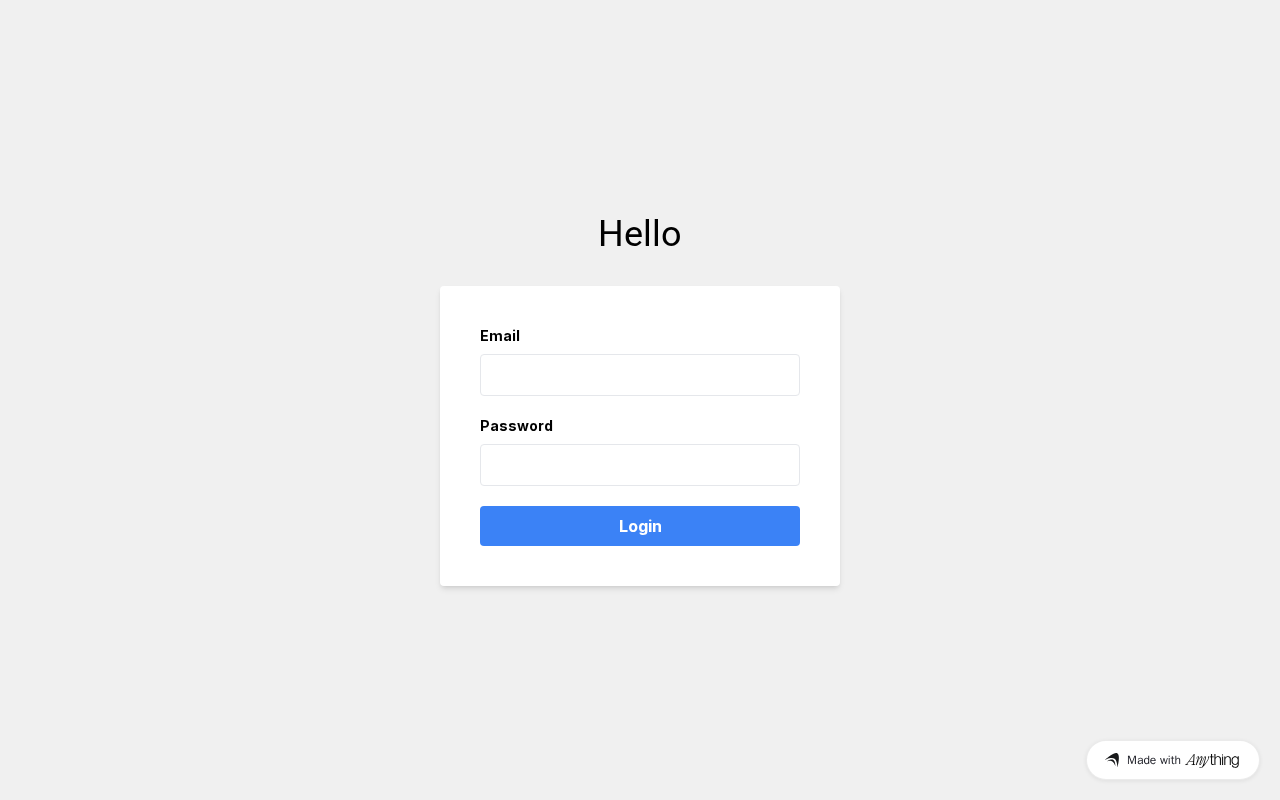Focus the Email input field

[x=640, y=375]
